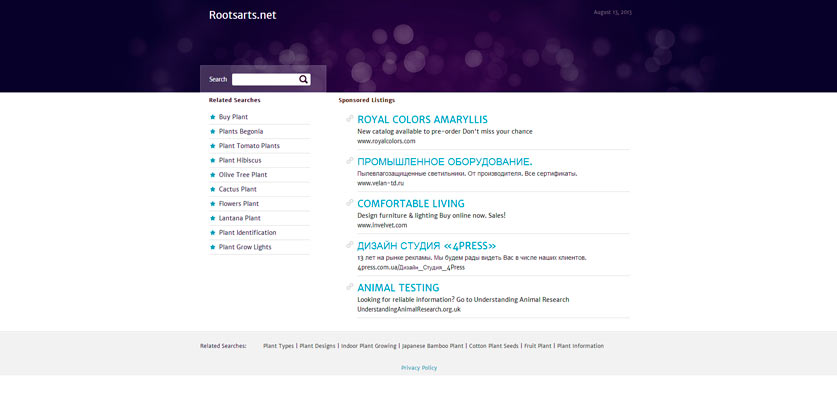
Task: Open the www.invelvet.com URL link
Action: (x=382, y=225)
